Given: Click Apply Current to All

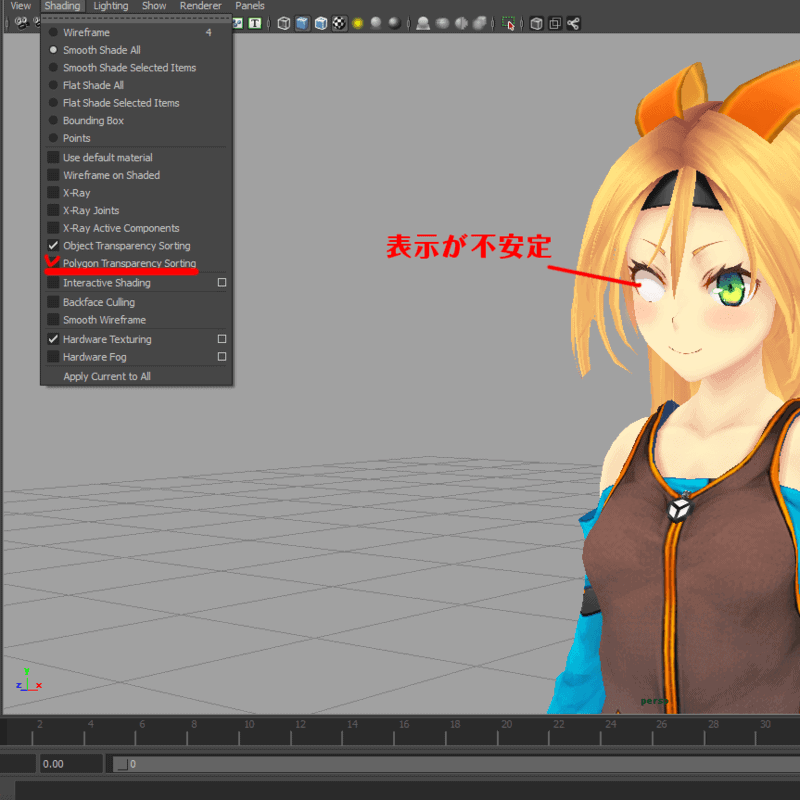Looking at the screenshot, I should pyautogui.click(x=107, y=377).
